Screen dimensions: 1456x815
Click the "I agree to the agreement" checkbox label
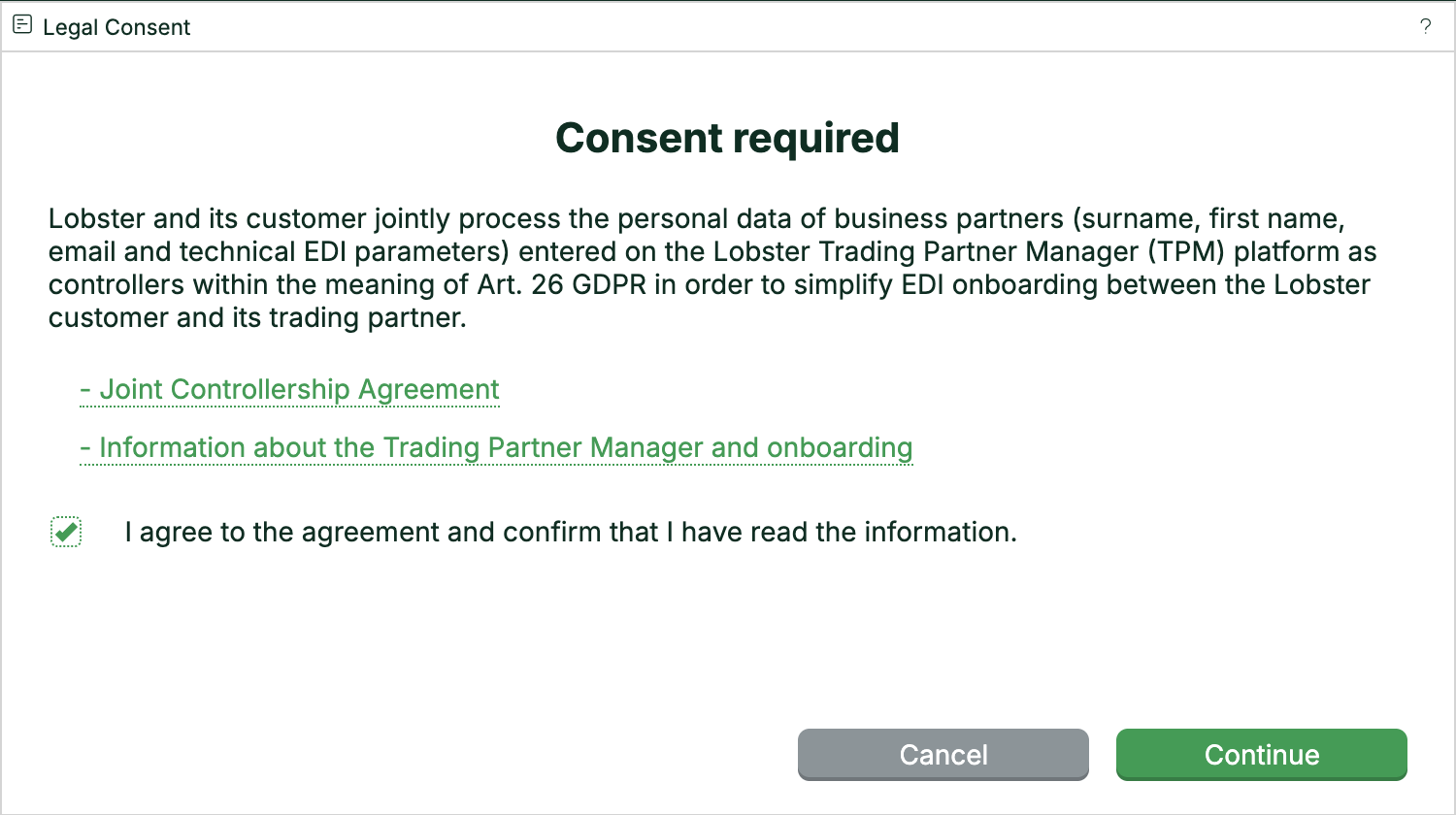point(571,532)
